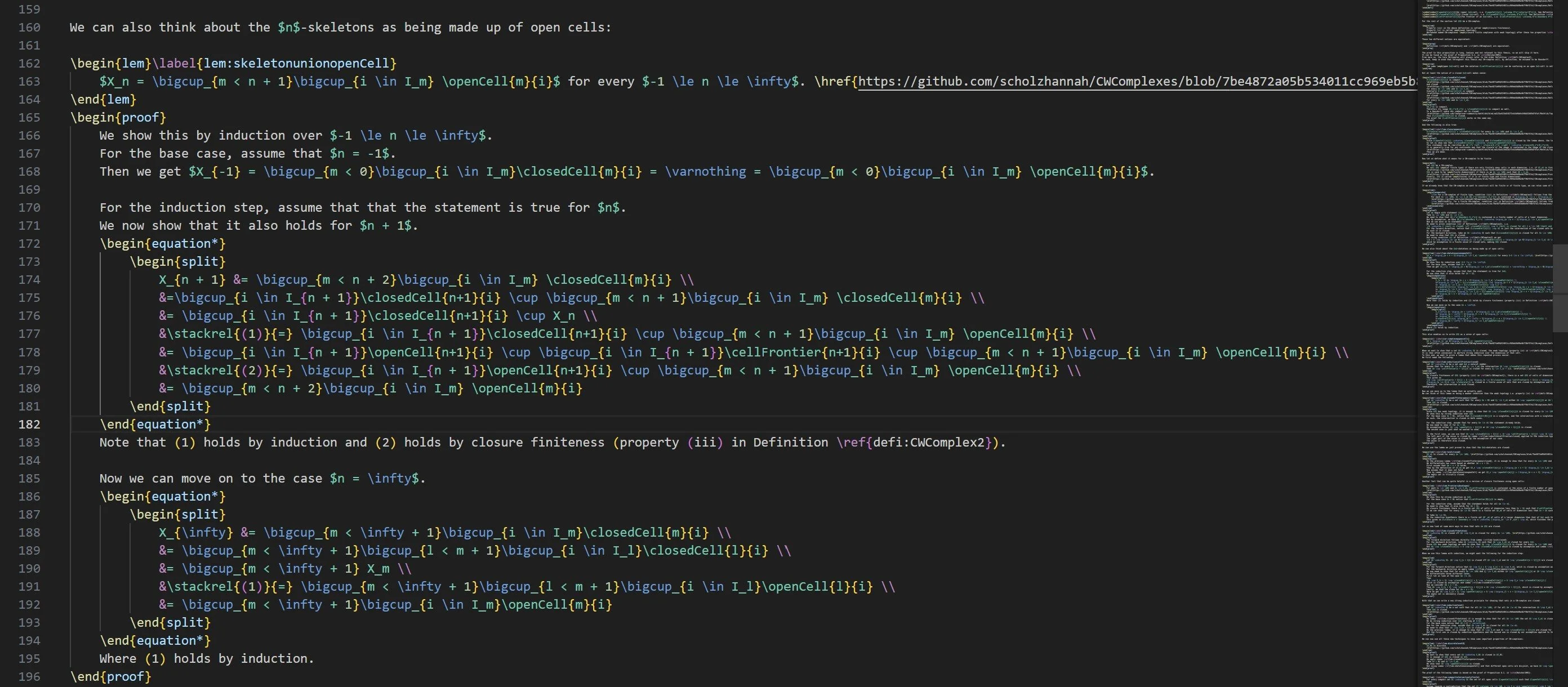Click the \varnothing symbol on line 168
The width and height of the screenshot is (1568, 687).
click(x=705, y=172)
